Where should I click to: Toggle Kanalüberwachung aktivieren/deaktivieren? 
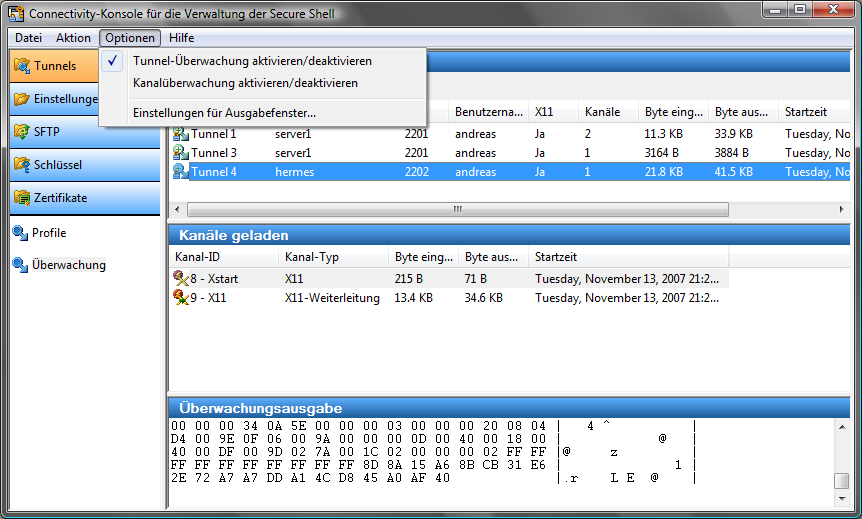tap(244, 83)
